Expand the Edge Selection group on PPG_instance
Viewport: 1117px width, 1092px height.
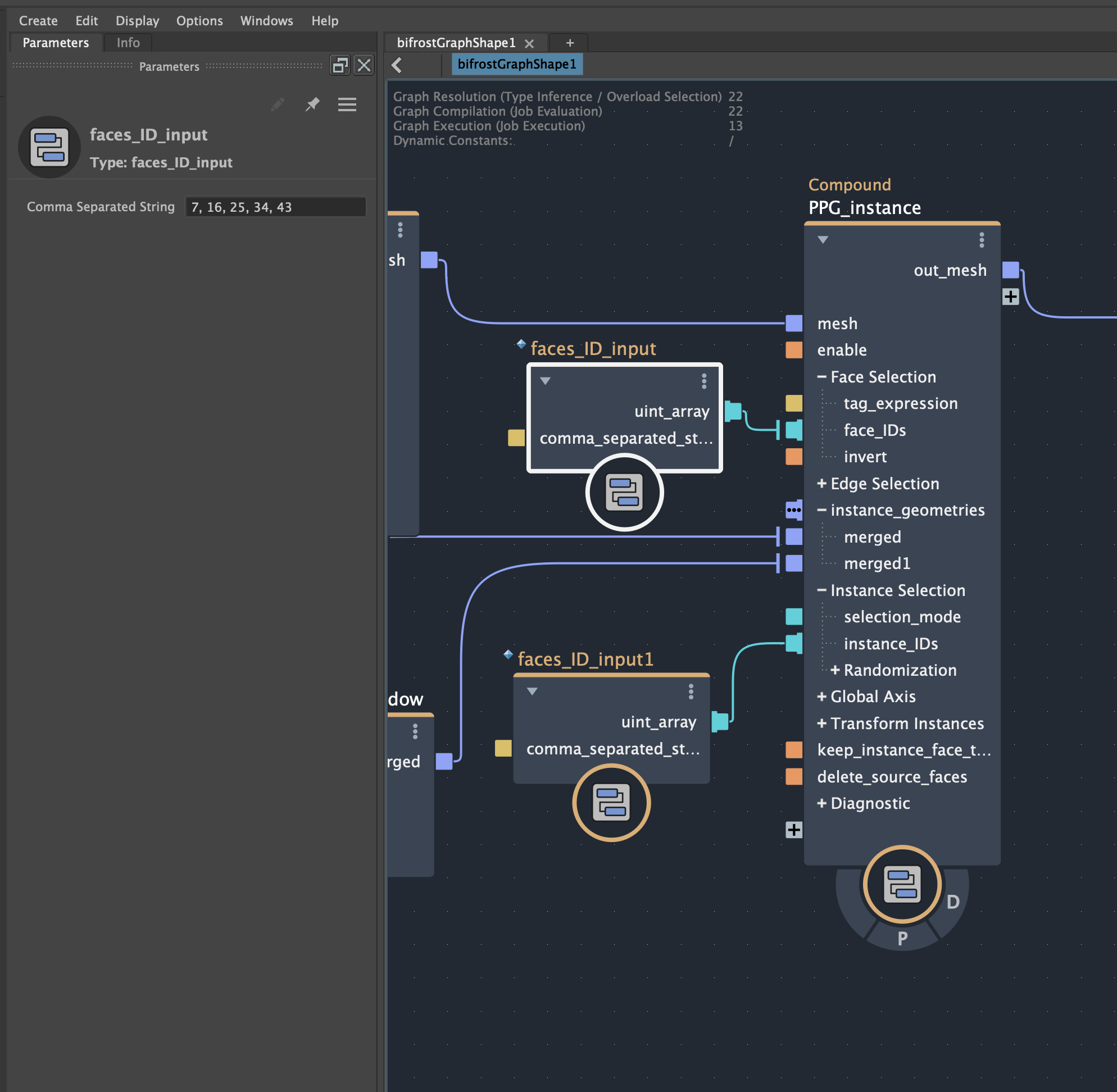[x=822, y=484]
